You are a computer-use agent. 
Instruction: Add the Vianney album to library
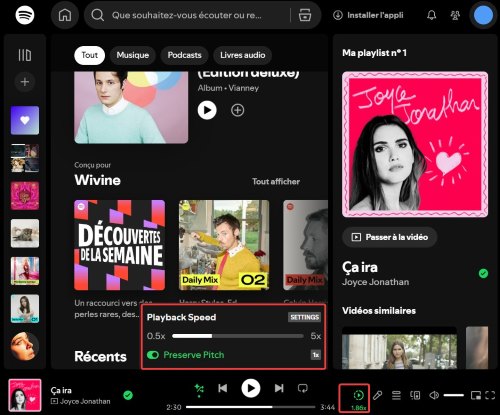tap(238, 110)
